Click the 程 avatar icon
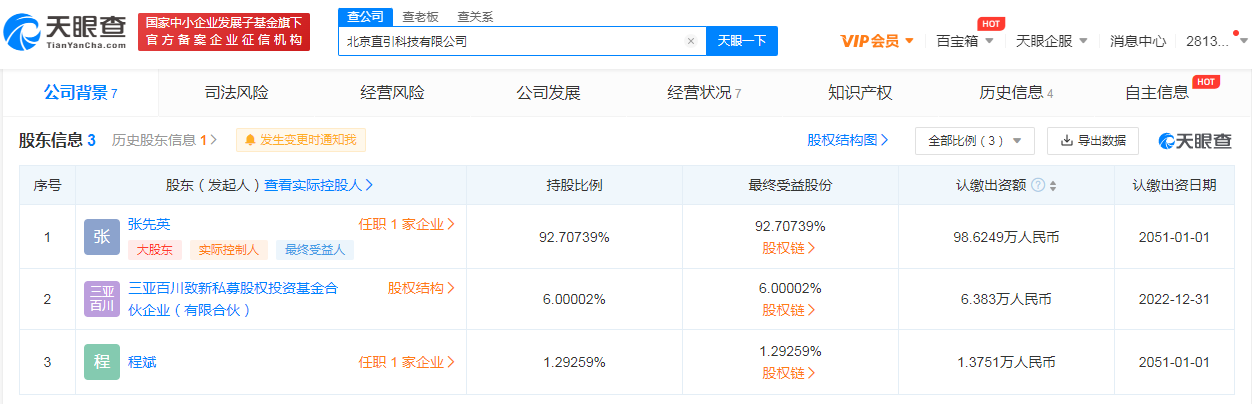Screen dimensions: 1252x404 pos(102,362)
